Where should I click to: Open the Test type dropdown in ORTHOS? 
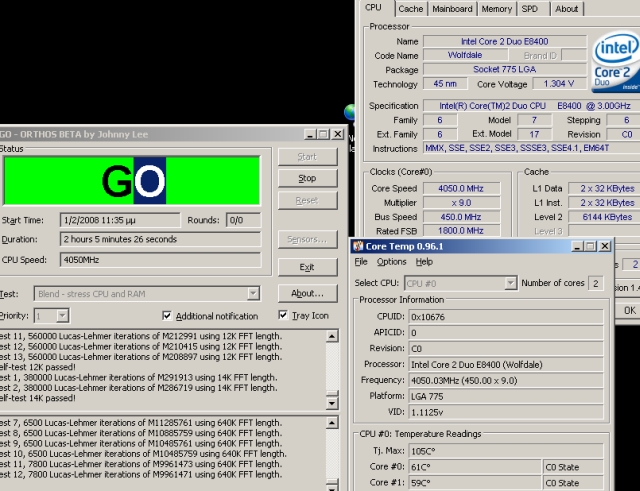click(x=253, y=293)
